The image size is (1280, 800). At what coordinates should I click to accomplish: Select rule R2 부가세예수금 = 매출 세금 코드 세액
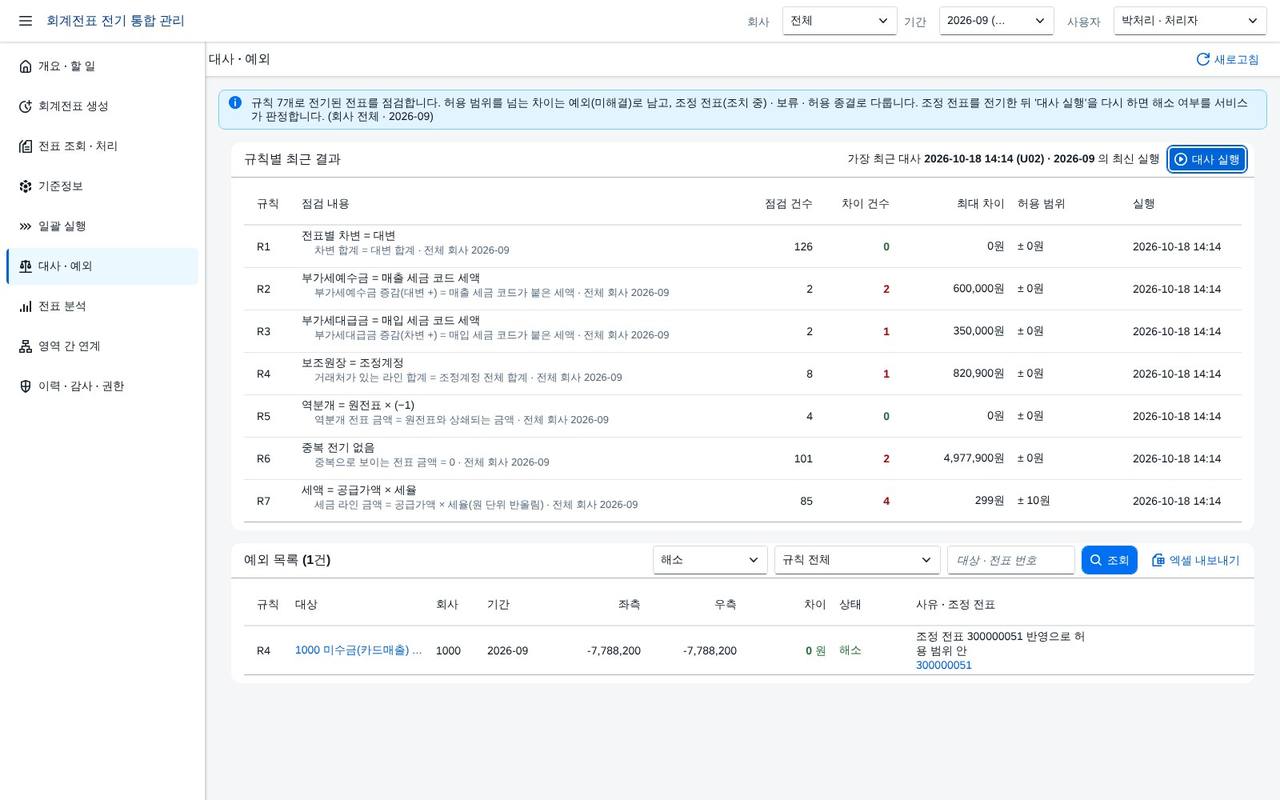coord(742,289)
